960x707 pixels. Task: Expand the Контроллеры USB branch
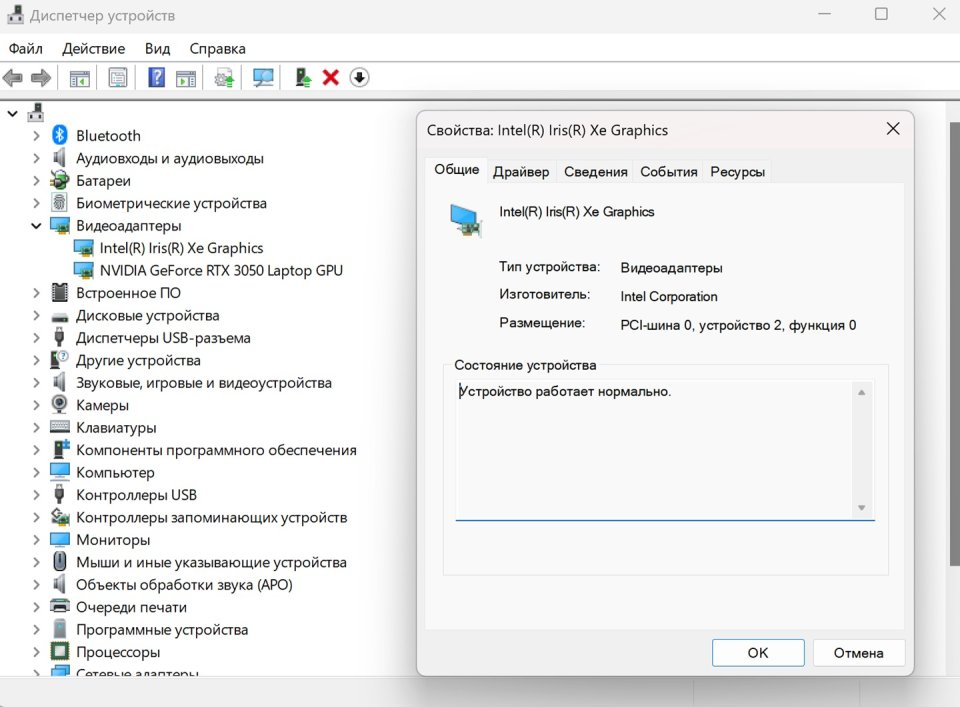(x=37, y=495)
